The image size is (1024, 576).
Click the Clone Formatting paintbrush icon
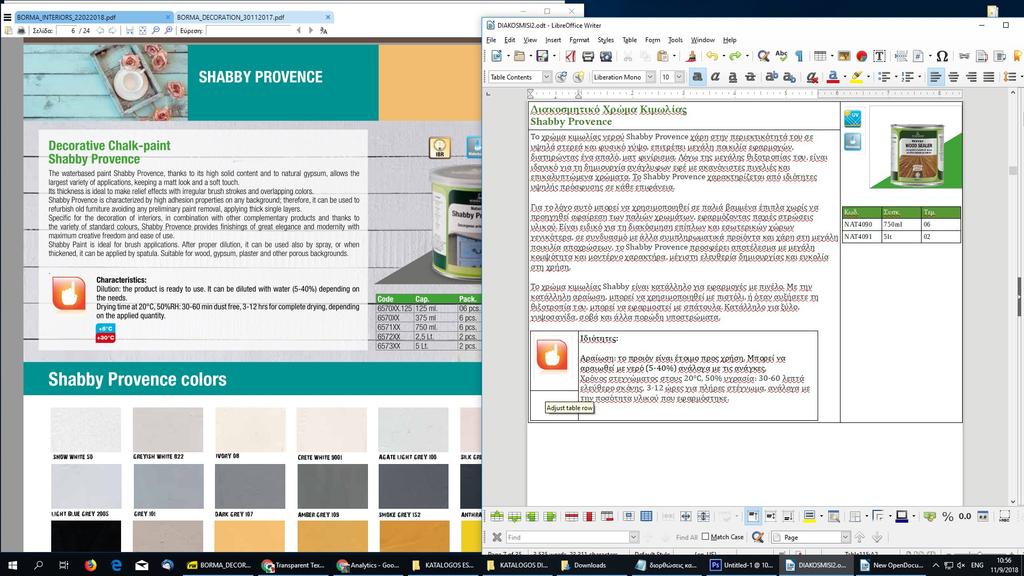point(691,57)
